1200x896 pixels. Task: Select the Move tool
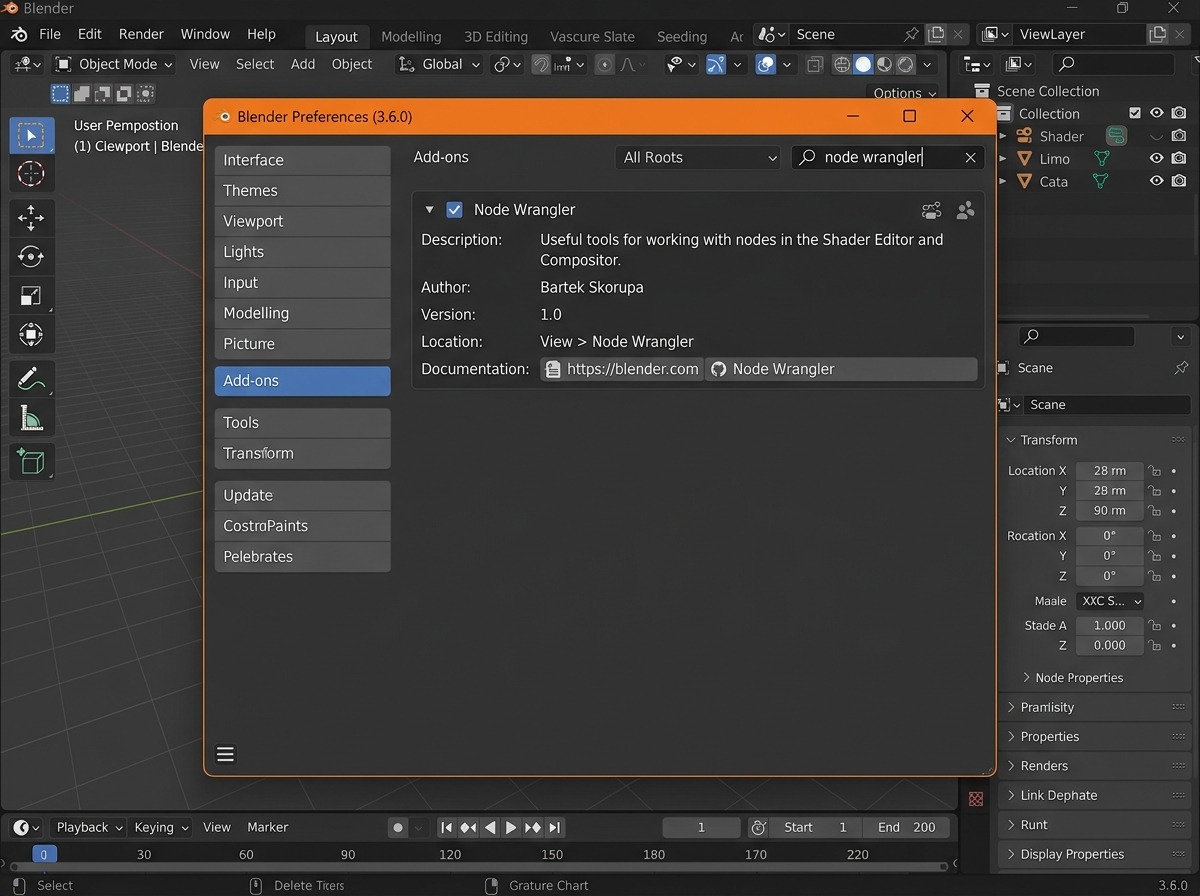[32, 217]
